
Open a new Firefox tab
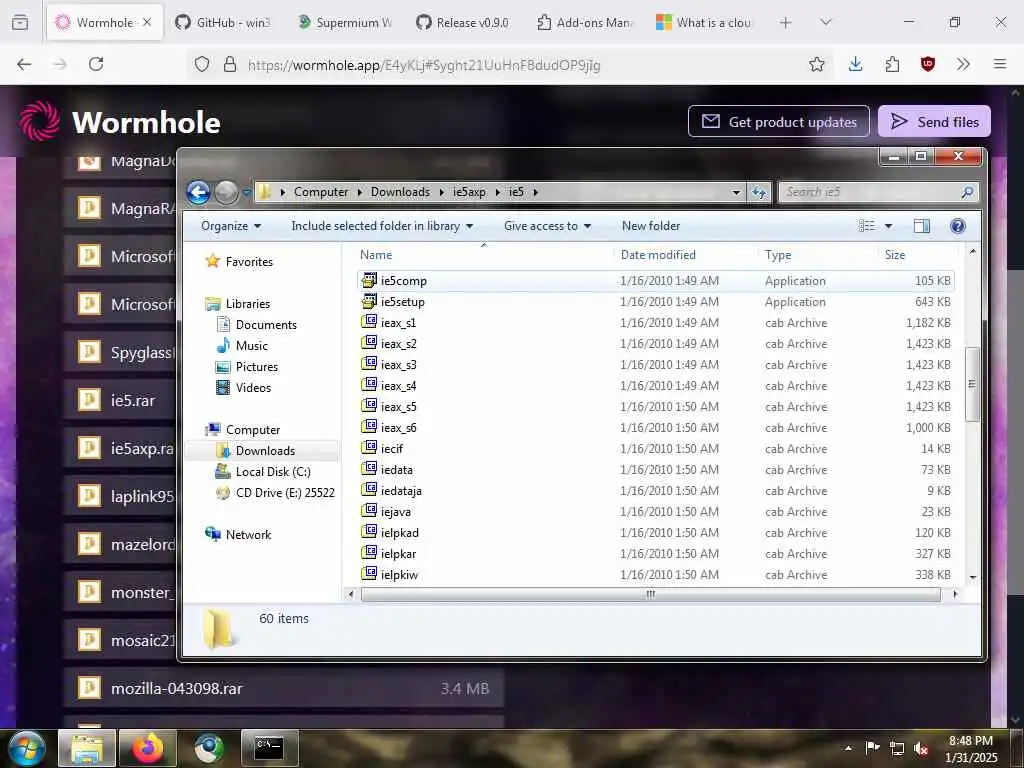(x=786, y=22)
